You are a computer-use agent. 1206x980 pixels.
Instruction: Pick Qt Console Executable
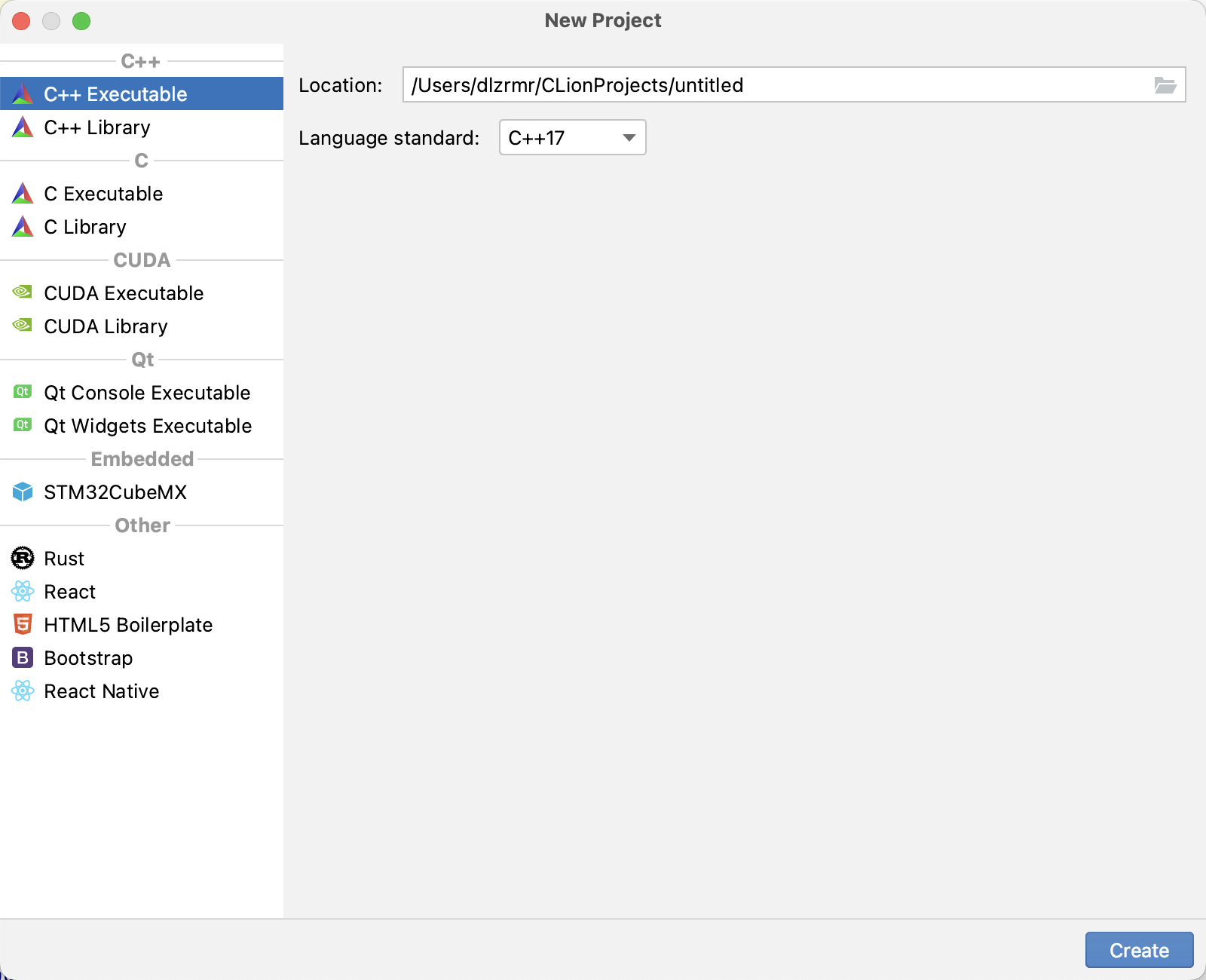tap(142, 393)
